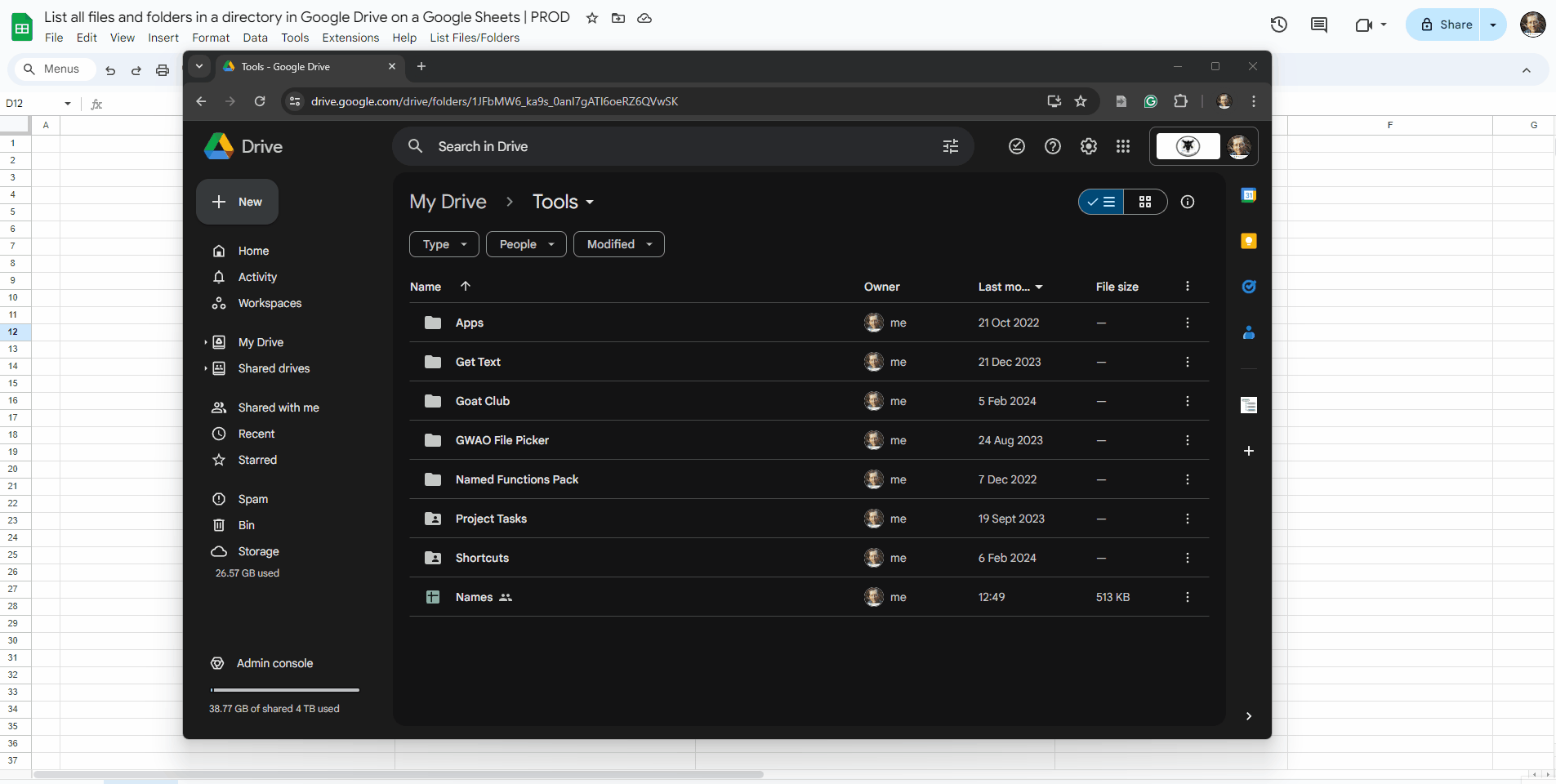This screenshot has height=784, width=1556.
Task: Open comments icon in Sheets header
Action: 1319,24
